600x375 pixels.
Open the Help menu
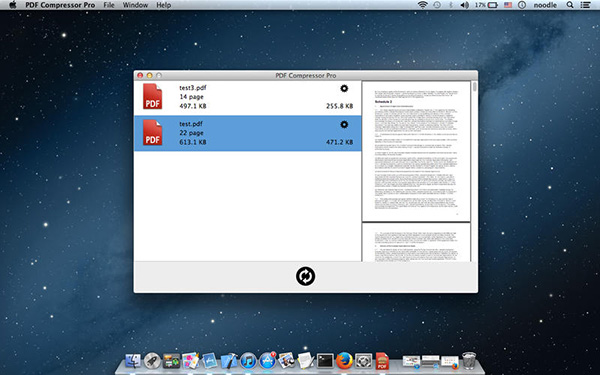pyautogui.click(x=163, y=5)
